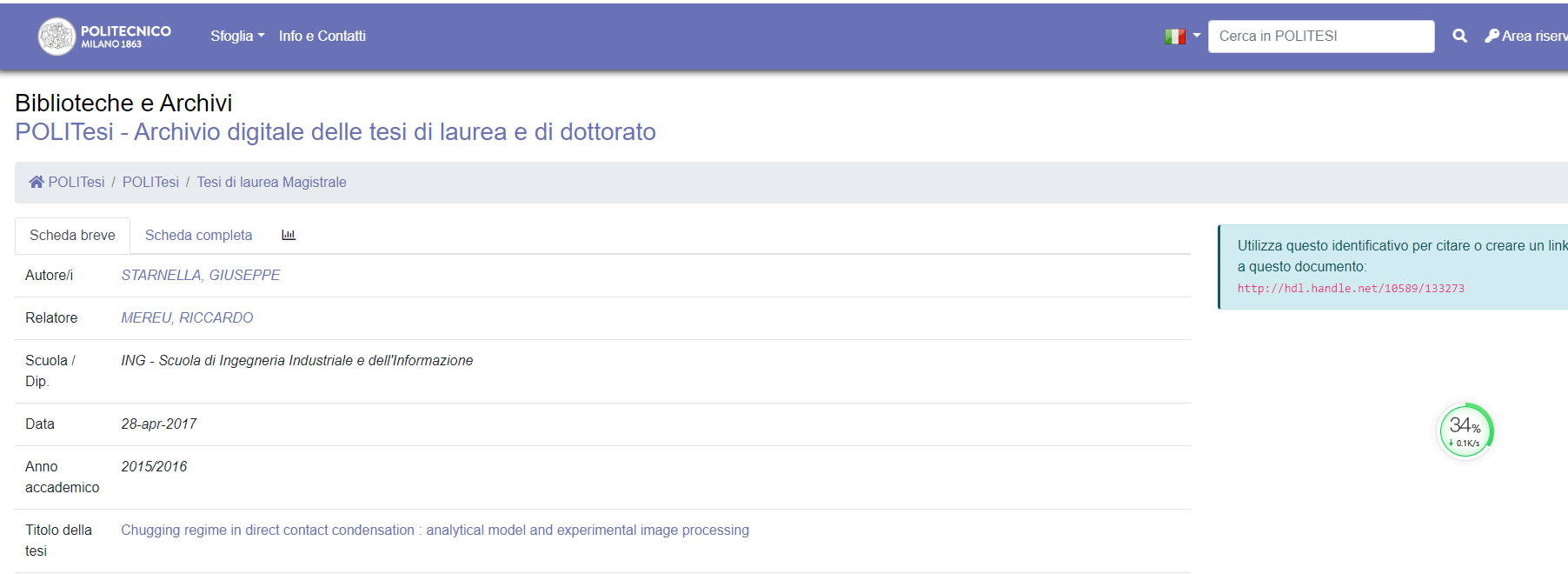
Task: Open advisor MEREU, RICCARDO link
Action: (187, 317)
